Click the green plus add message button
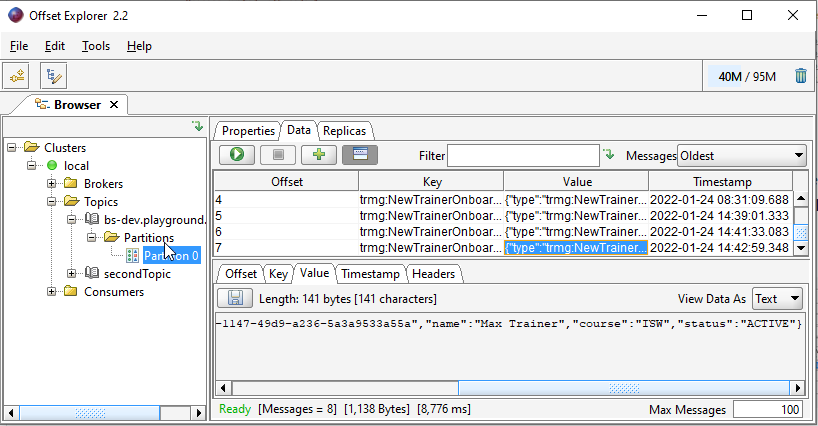Viewport: 818px width, 426px height. 319,154
